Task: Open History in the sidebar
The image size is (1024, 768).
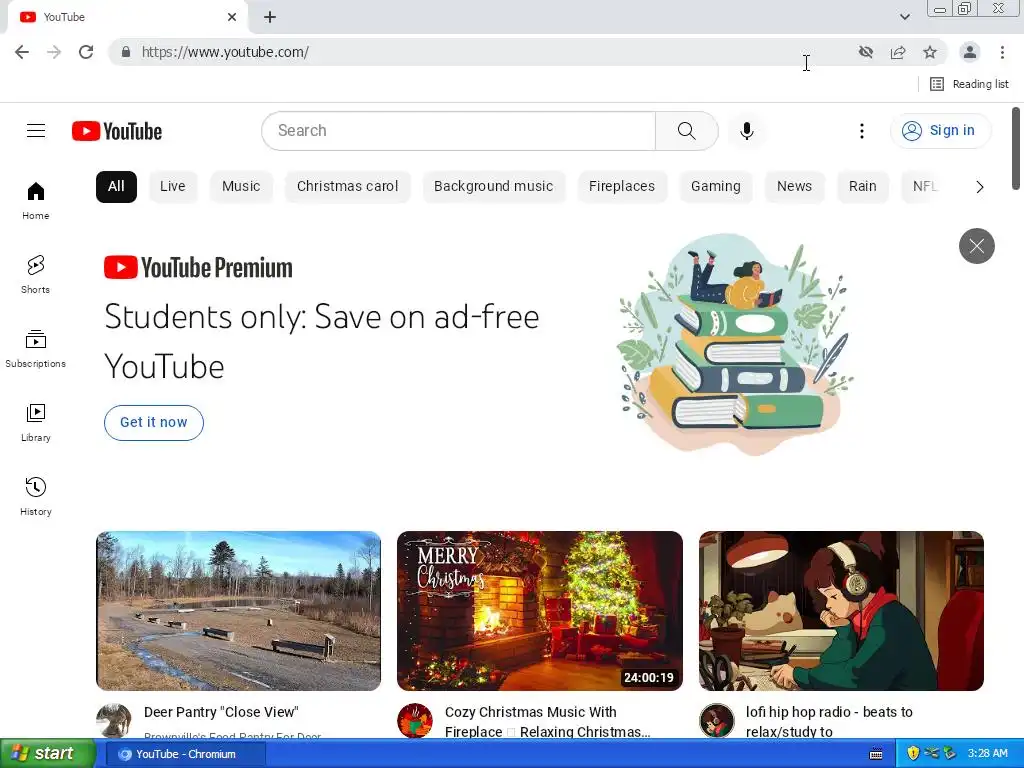Action: click(35, 496)
